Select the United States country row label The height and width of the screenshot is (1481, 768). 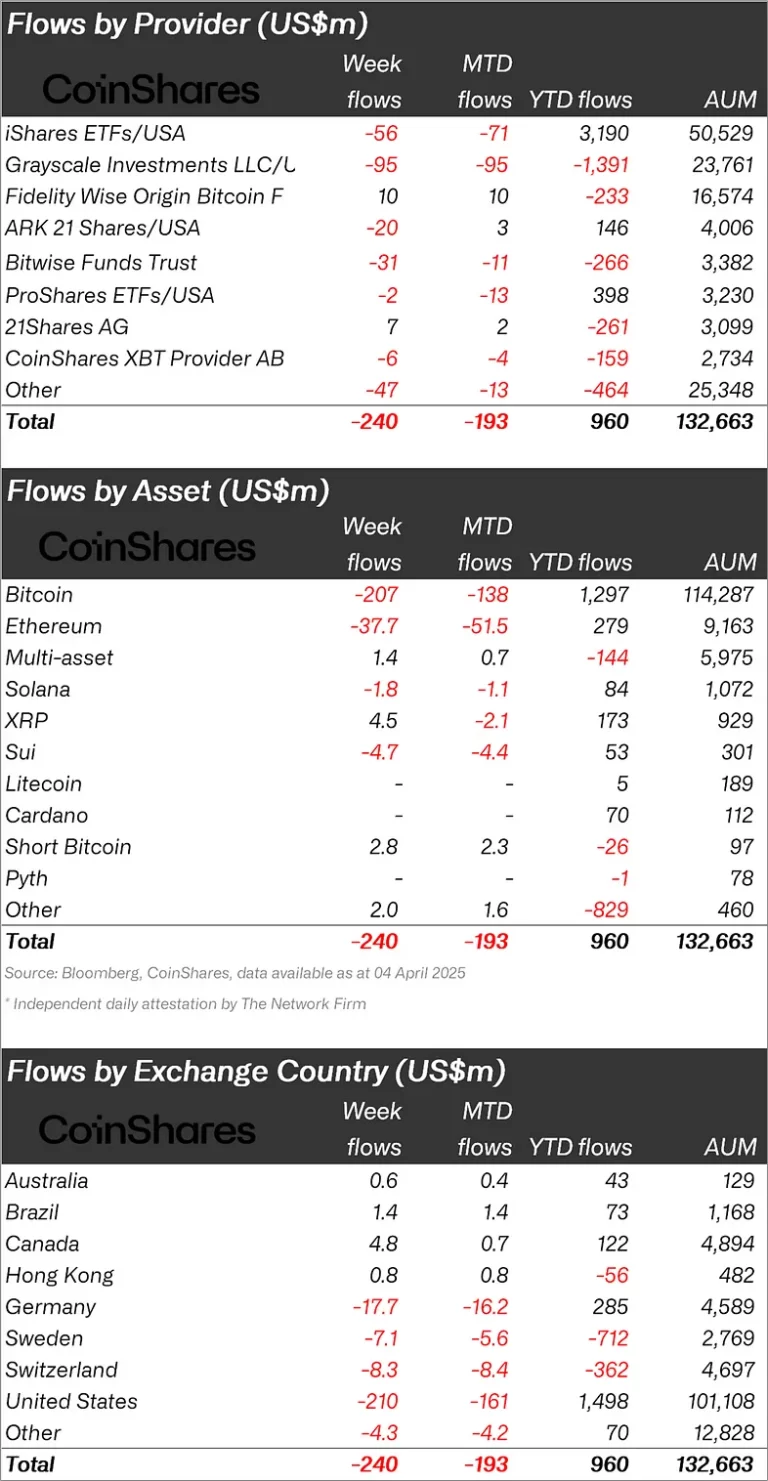(72, 1401)
